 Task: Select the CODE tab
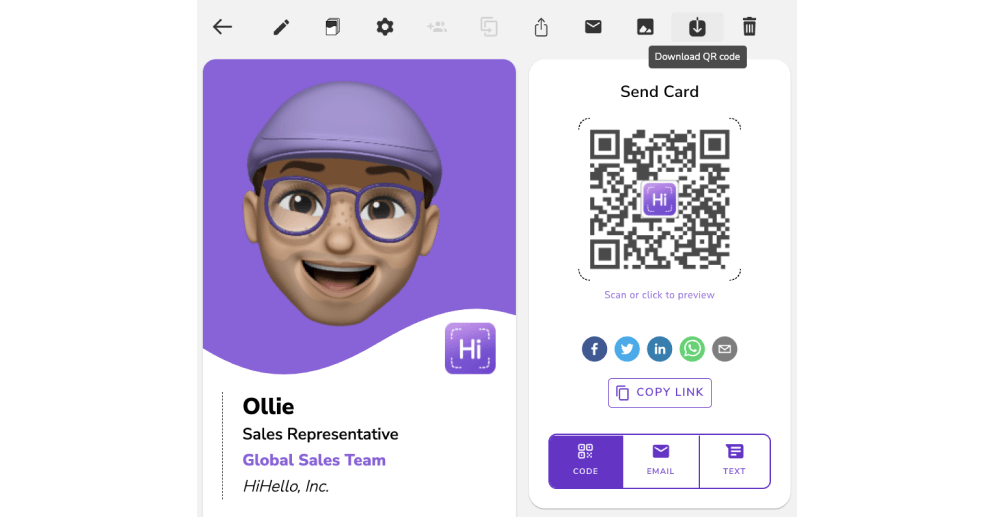586,461
